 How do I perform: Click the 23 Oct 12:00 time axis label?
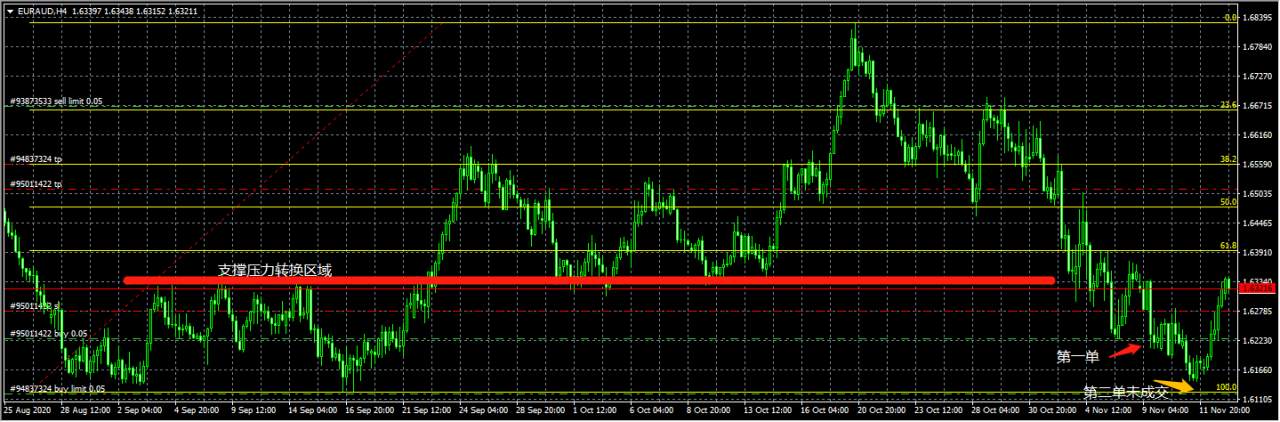(x=941, y=410)
